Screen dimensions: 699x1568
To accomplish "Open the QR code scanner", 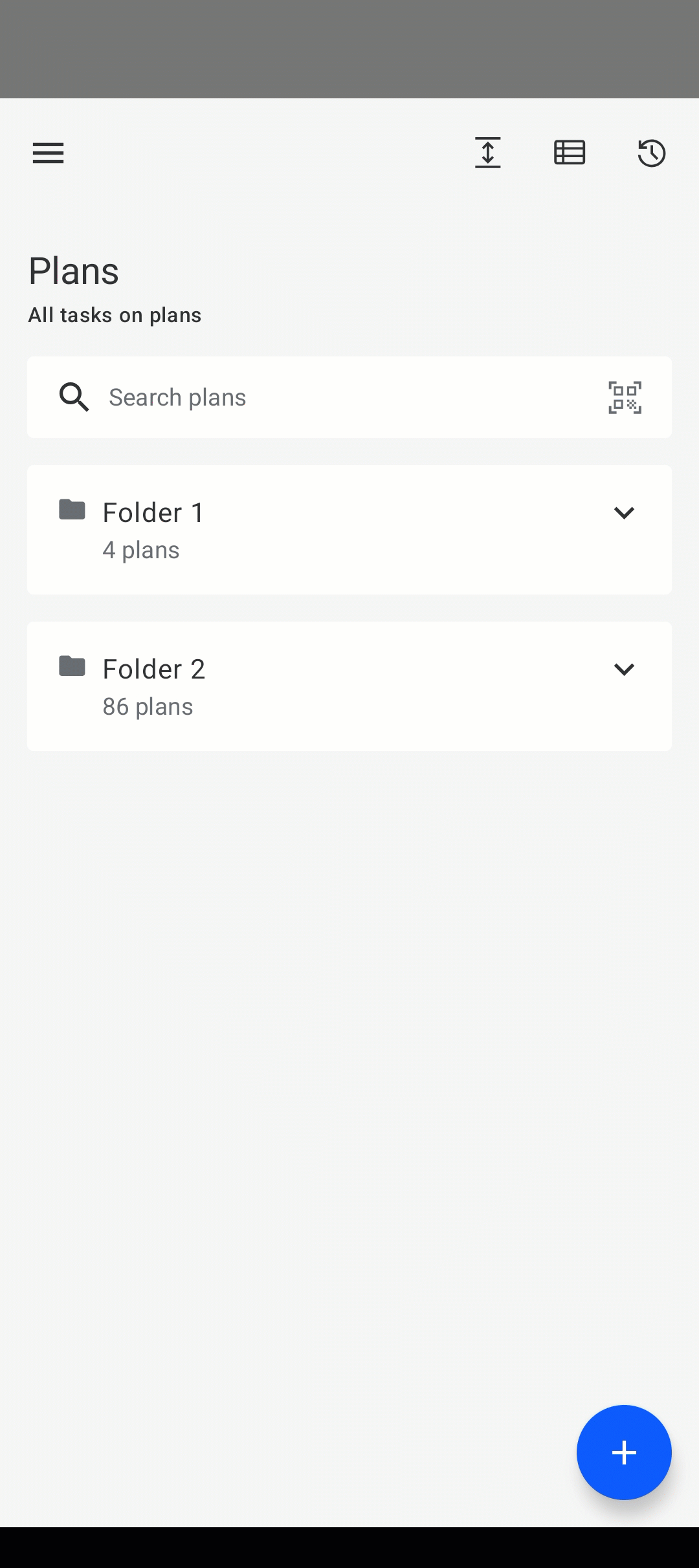I will coord(625,397).
